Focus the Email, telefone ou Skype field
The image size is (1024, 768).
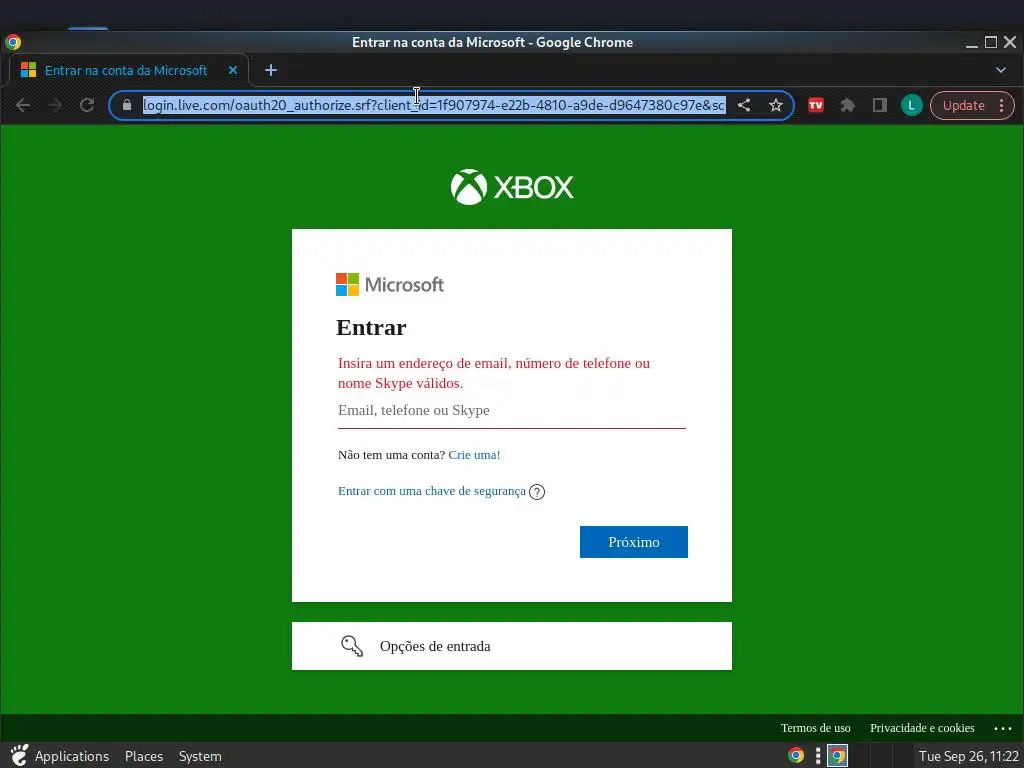point(512,411)
